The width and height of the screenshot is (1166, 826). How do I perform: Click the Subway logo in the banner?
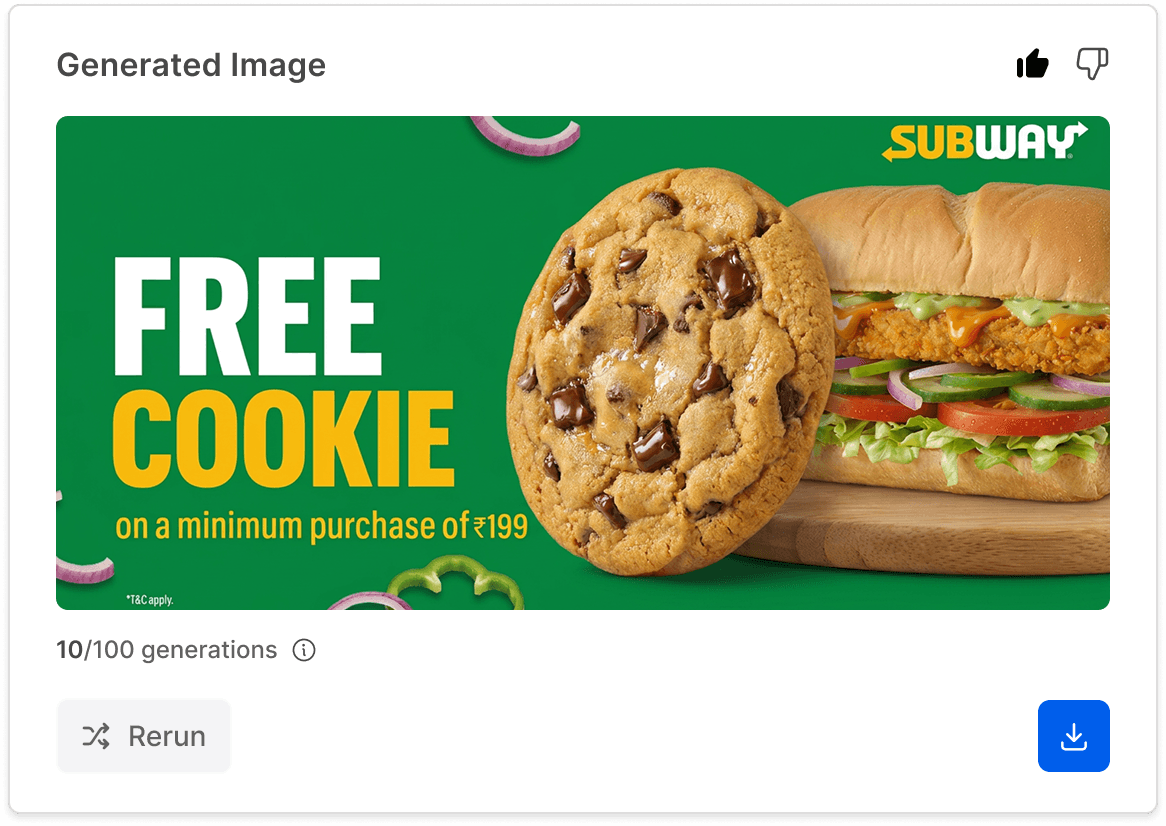(984, 141)
